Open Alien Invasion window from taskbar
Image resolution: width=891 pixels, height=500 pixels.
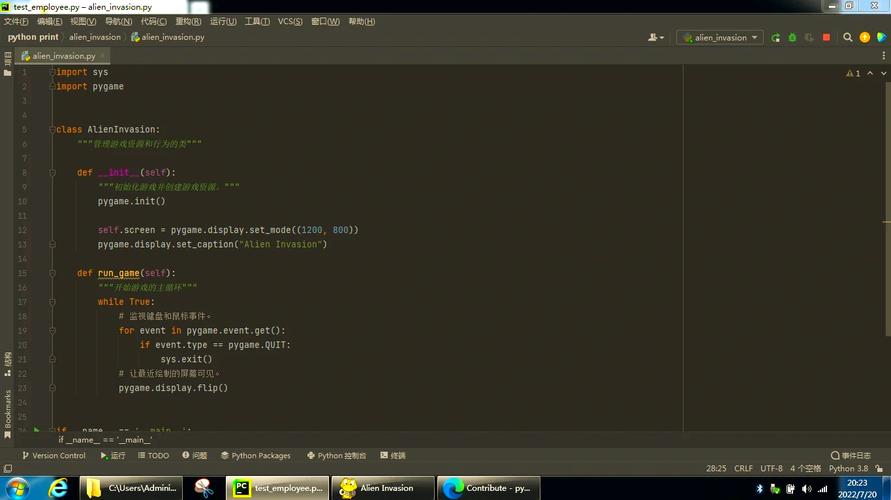pos(386,488)
